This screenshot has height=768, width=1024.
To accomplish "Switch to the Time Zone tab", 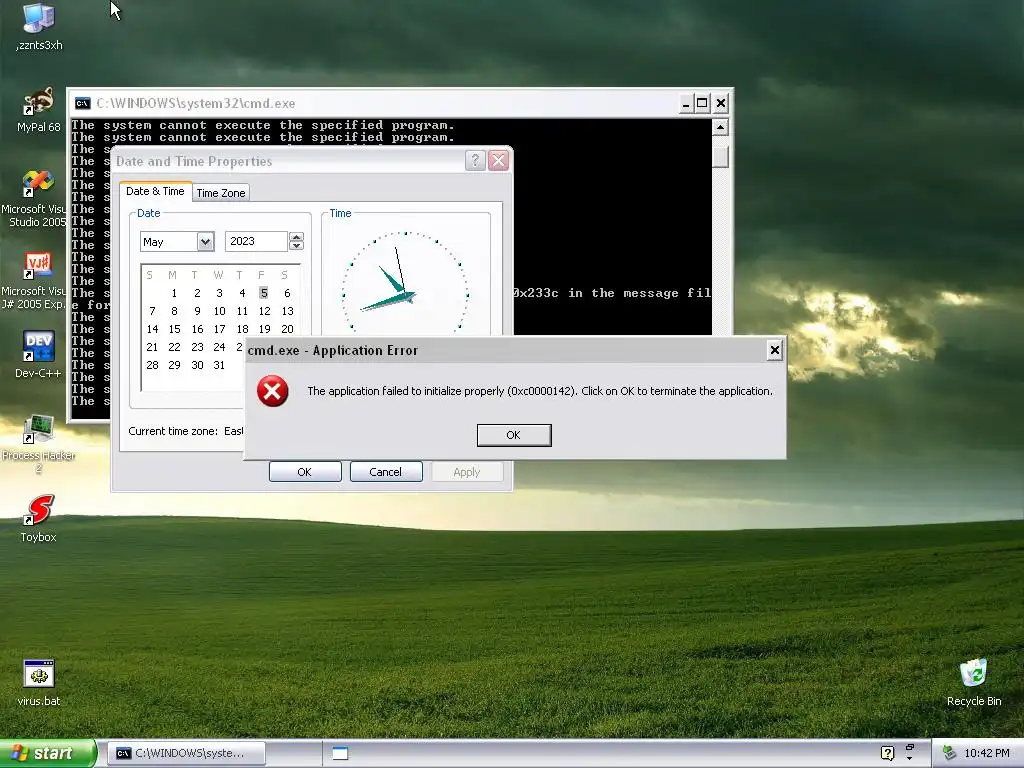I will pyautogui.click(x=221, y=193).
